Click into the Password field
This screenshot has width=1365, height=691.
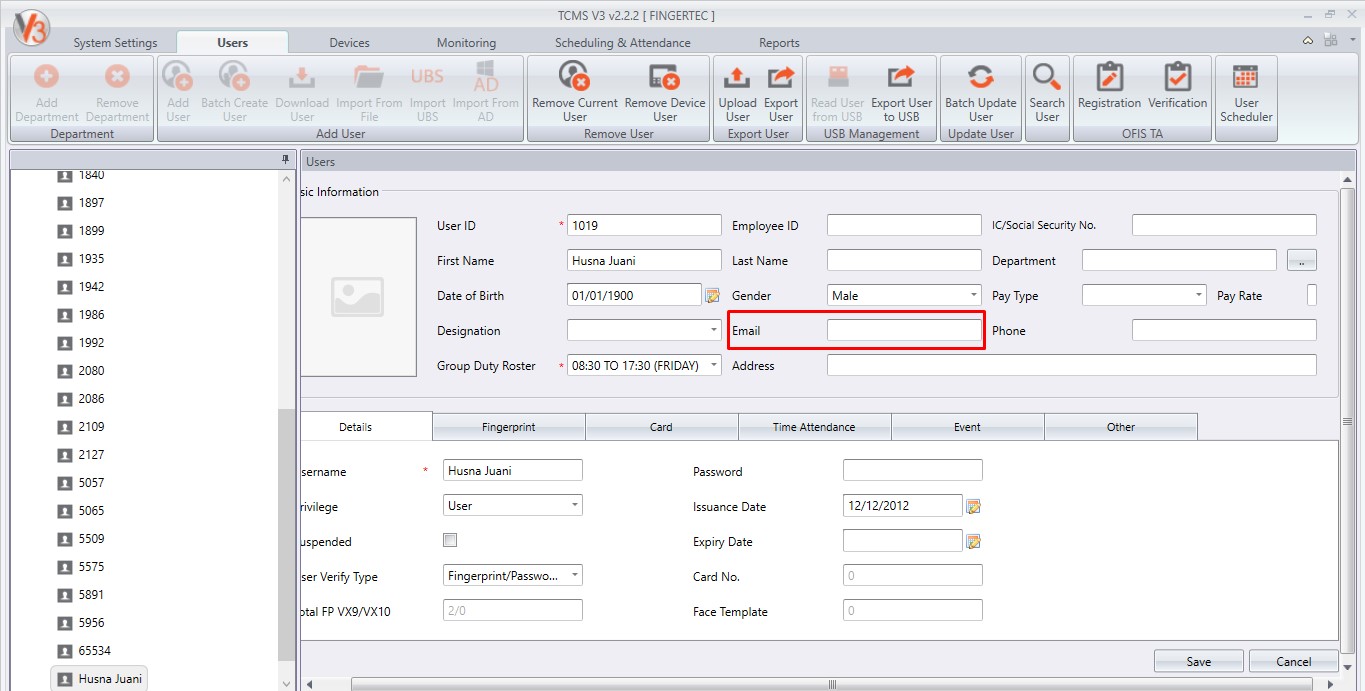913,470
